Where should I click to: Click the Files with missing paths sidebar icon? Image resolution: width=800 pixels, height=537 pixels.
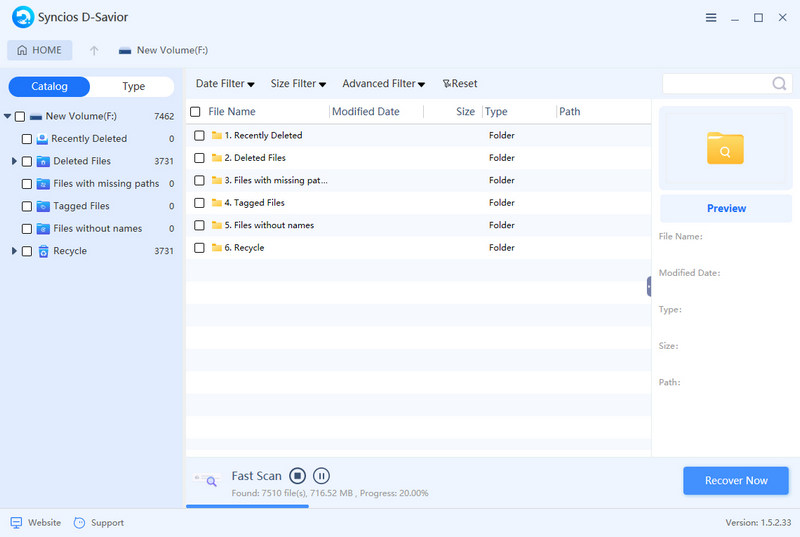43,184
